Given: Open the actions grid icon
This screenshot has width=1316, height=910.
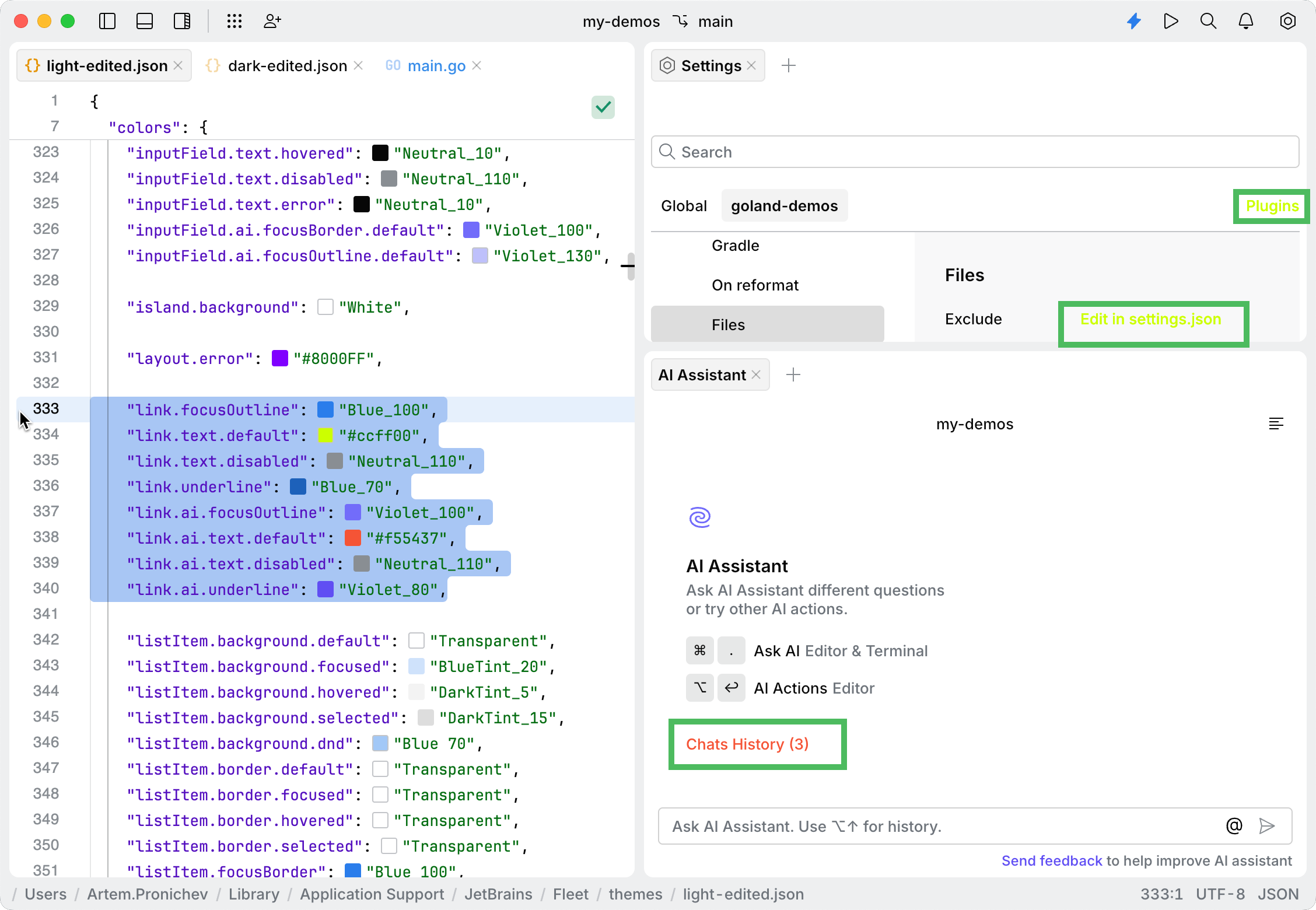Looking at the screenshot, I should 235,22.
